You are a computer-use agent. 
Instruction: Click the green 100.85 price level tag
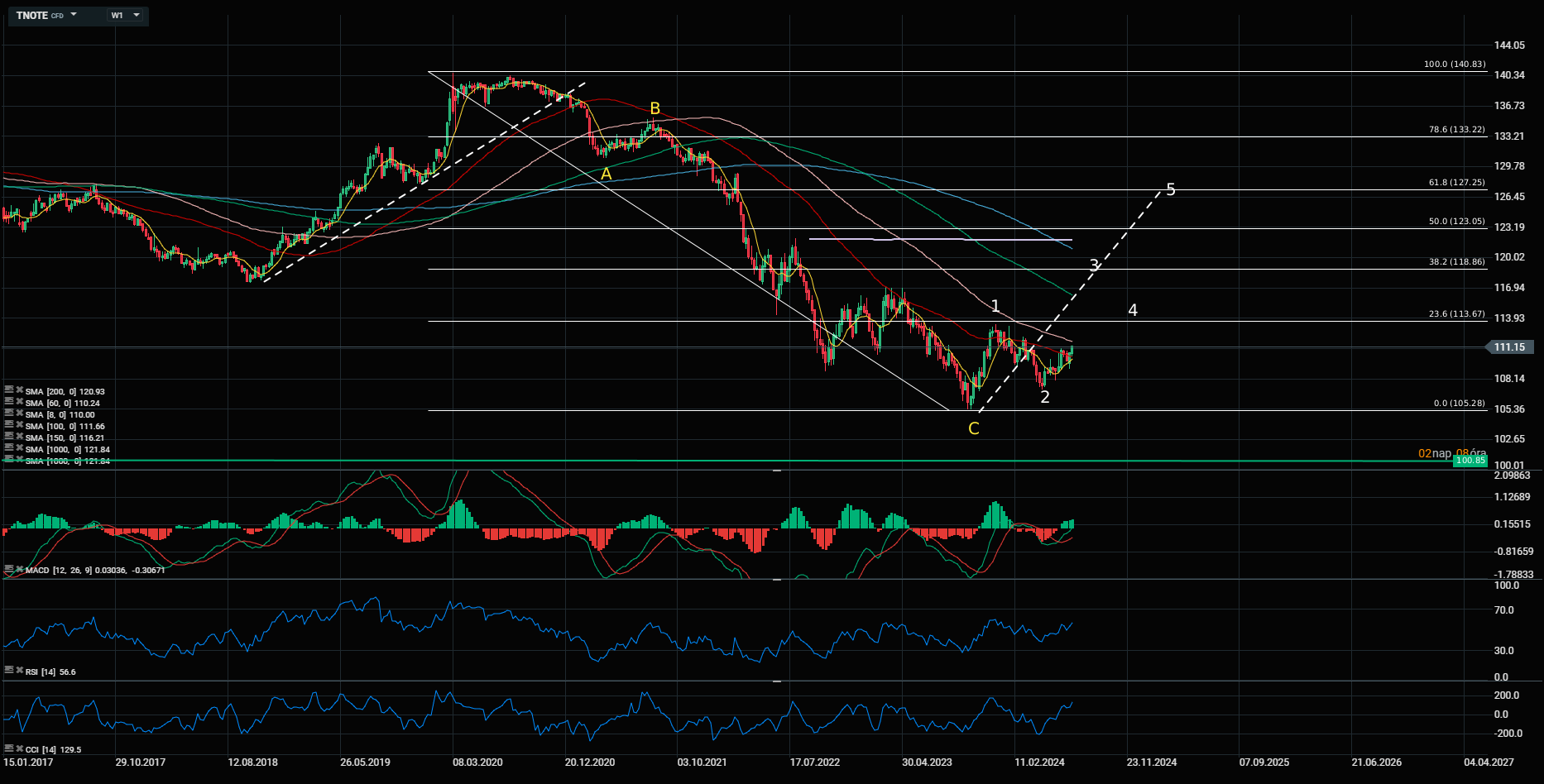point(1470,460)
